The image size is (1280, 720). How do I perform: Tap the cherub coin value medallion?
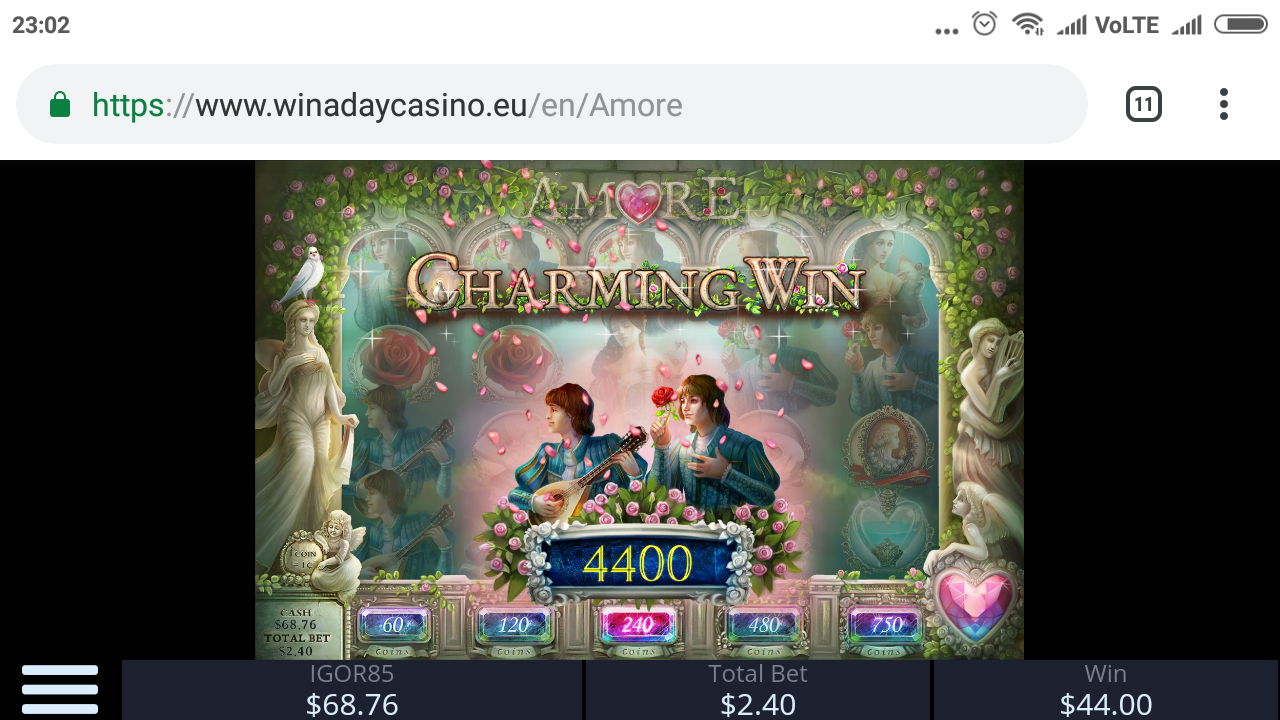click(302, 557)
